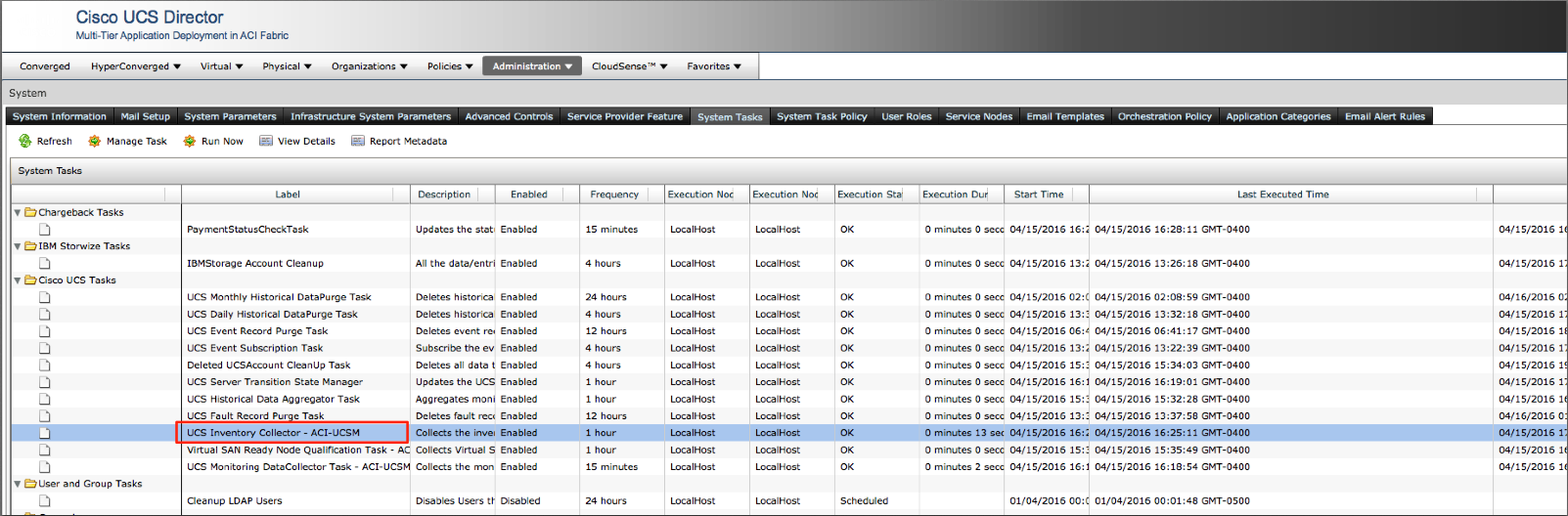Open the Email Alert Rules tab

click(x=1385, y=116)
